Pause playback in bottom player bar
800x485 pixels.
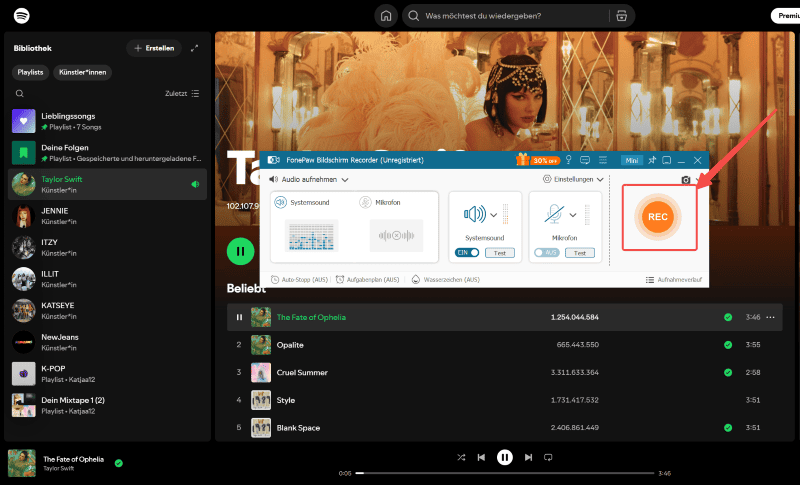point(505,457)
